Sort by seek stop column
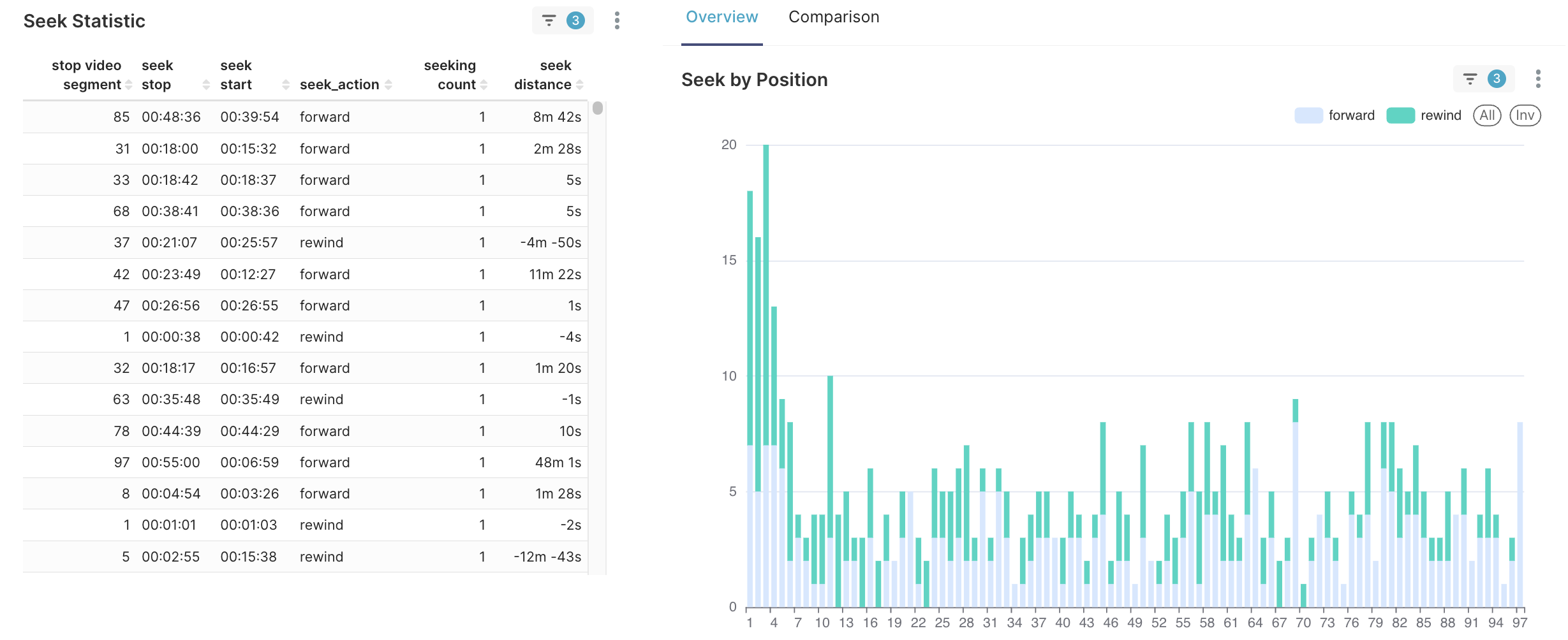The image size is (1568, 640). (206, 85)
